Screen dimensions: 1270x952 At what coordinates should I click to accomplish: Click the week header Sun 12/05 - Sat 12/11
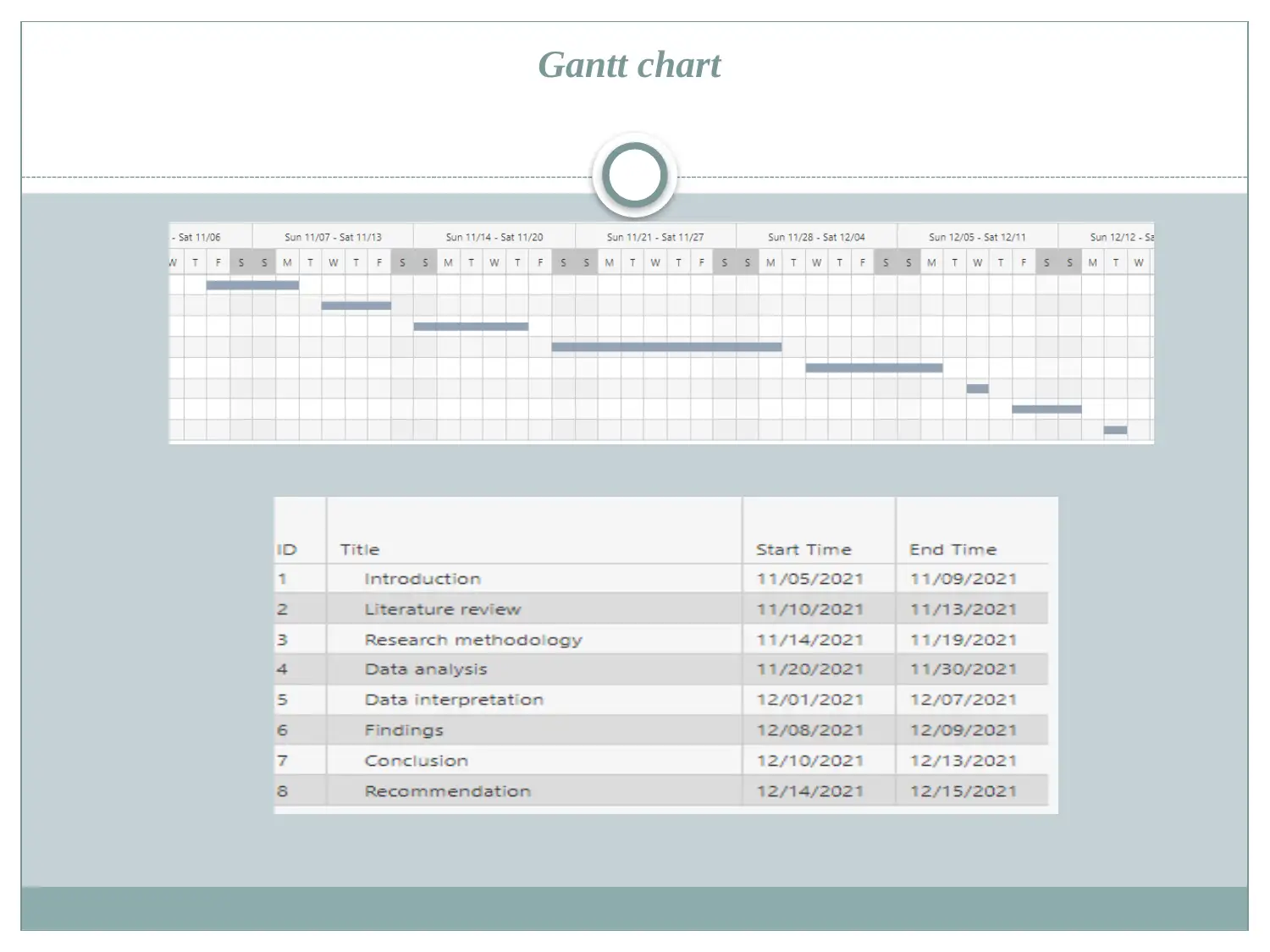click(x=977, y=237)
